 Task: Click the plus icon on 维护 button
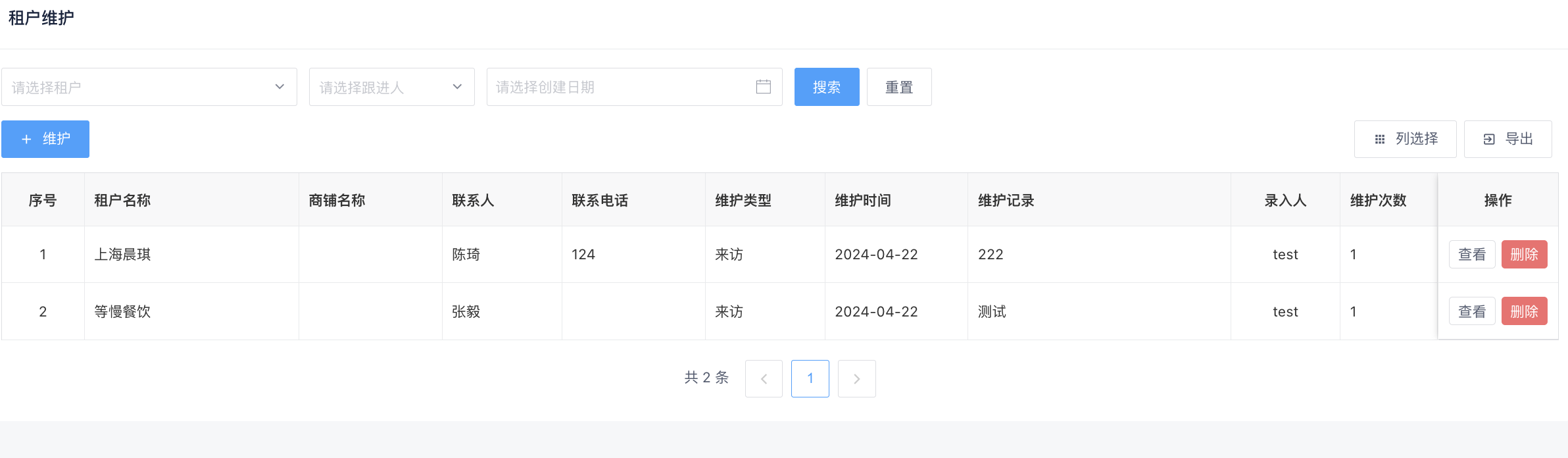pos(26,140)
